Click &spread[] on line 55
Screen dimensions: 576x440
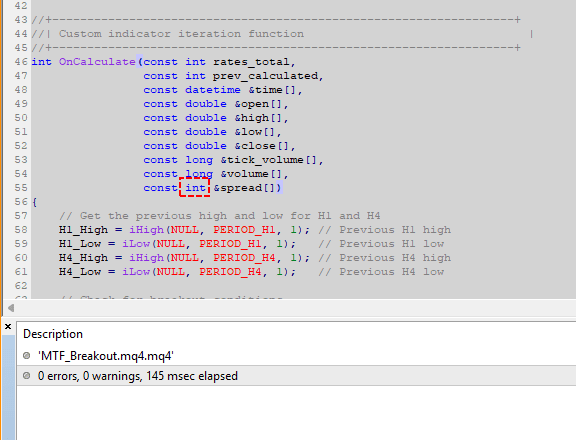(244, 188)
